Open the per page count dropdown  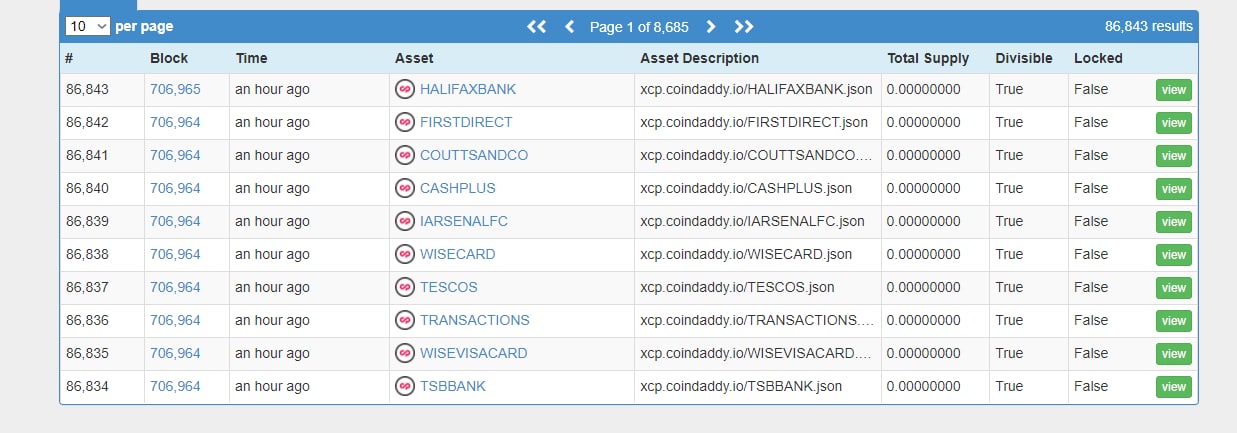click(x=87, y=27)
